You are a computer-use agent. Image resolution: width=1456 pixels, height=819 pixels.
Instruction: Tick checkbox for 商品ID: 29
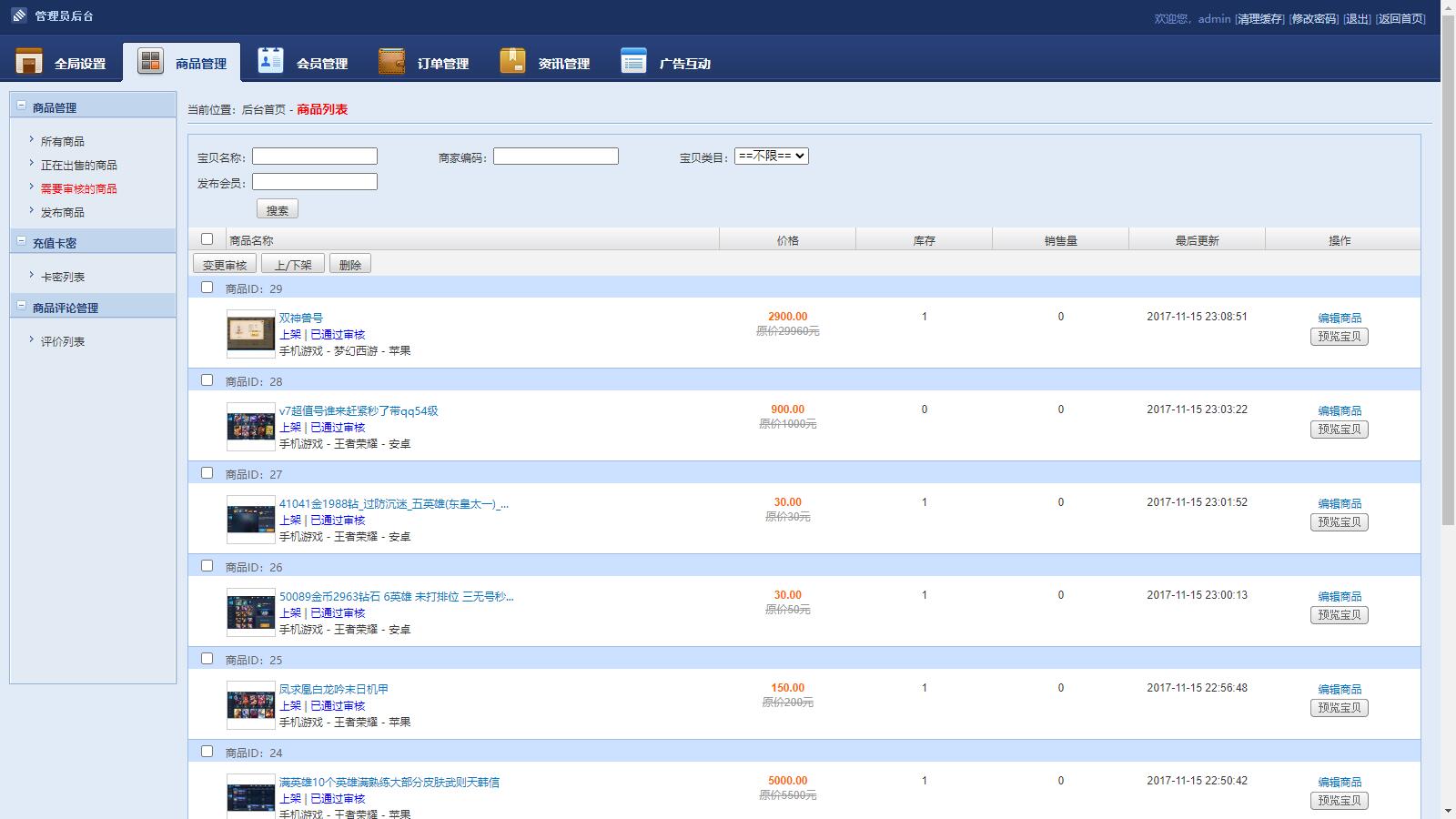207,287
